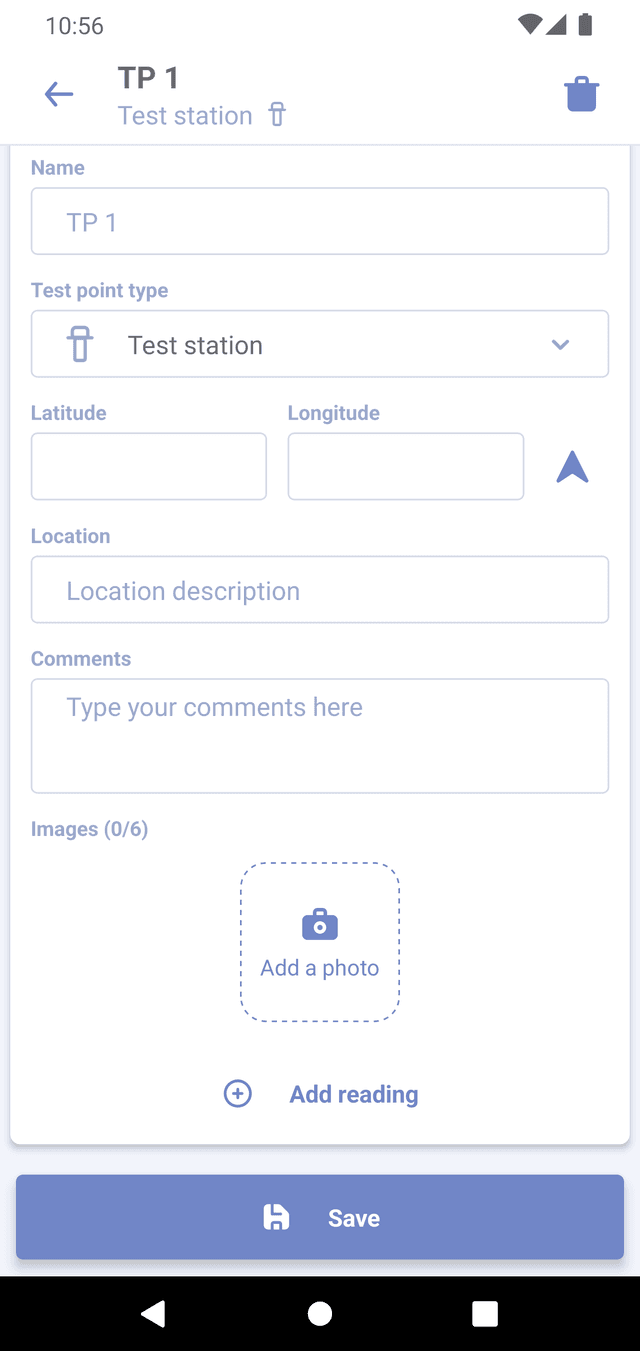Viewport: 640px width, 1351px height.
Task: Open Android recent apps square
Action: (485, 1313)
